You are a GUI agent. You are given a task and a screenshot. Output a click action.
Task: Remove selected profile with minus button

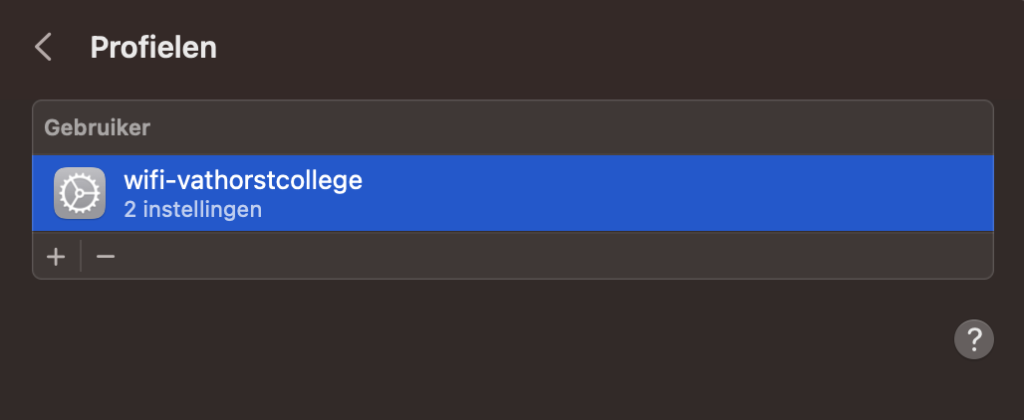click(105, 257)
